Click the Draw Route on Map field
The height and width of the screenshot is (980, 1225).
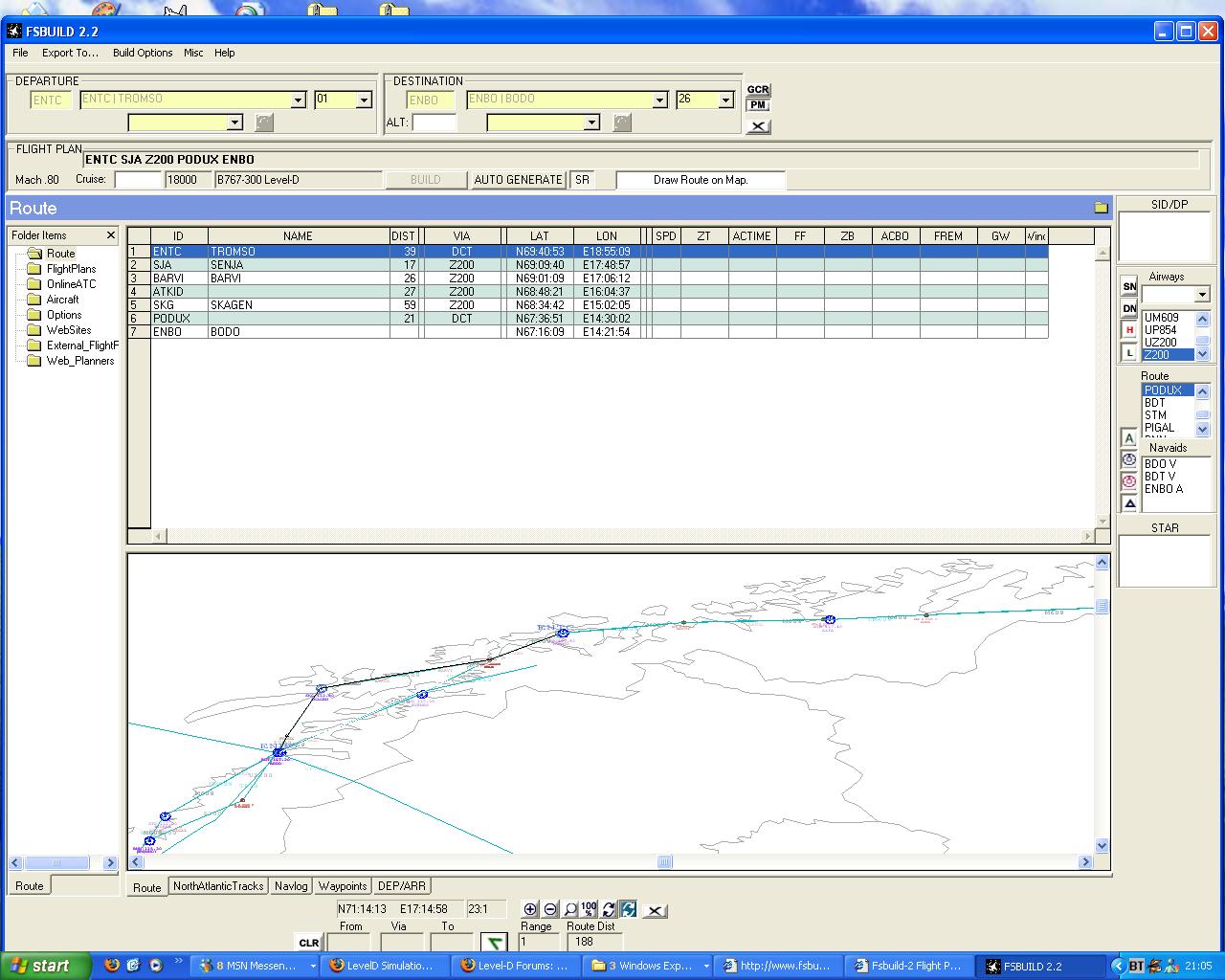point(701,180)
